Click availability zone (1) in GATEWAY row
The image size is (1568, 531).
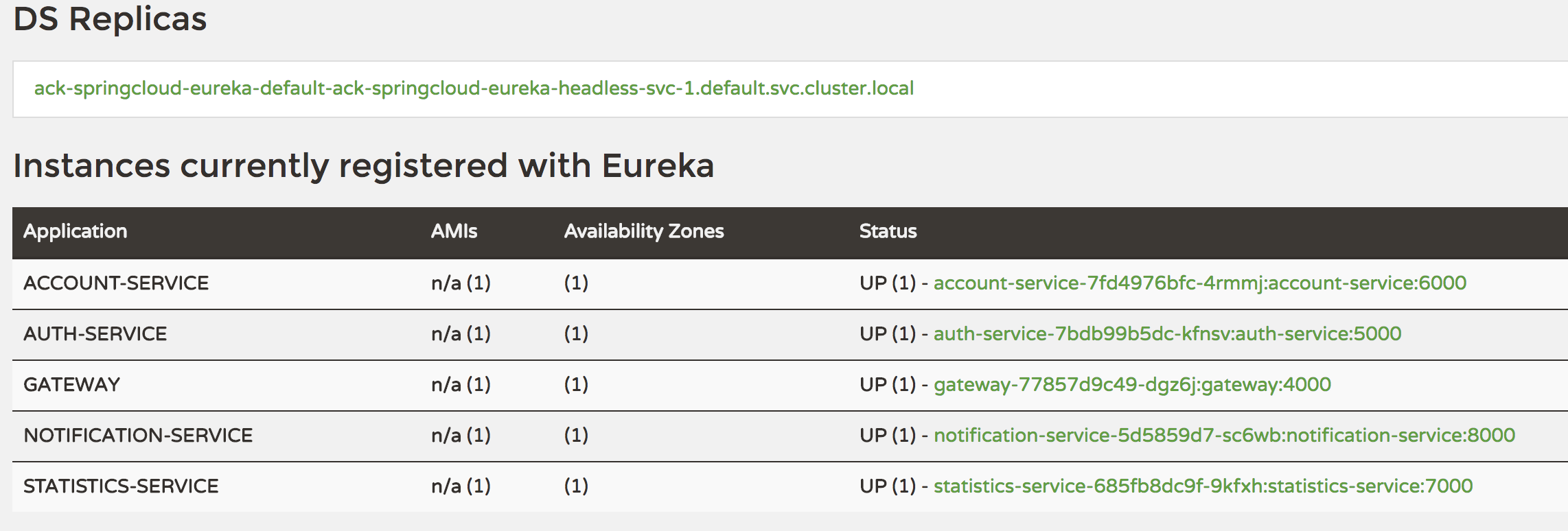tap(576, 385)
